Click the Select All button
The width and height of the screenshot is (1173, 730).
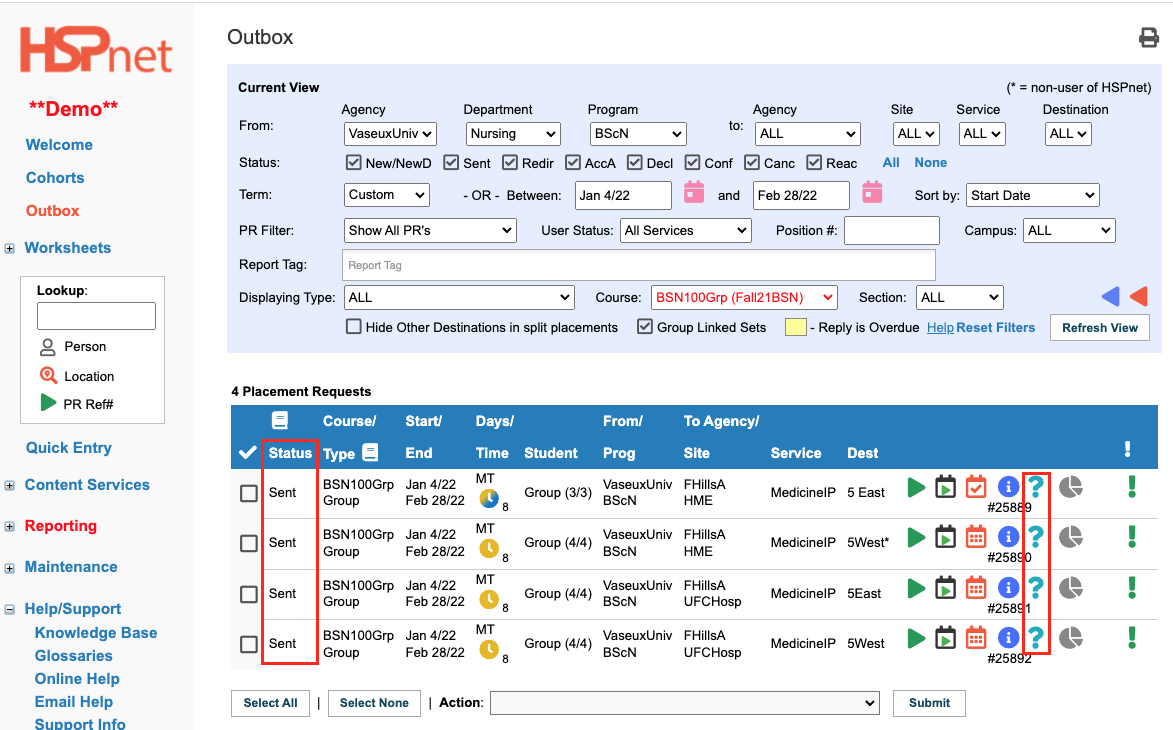(270, 703)
